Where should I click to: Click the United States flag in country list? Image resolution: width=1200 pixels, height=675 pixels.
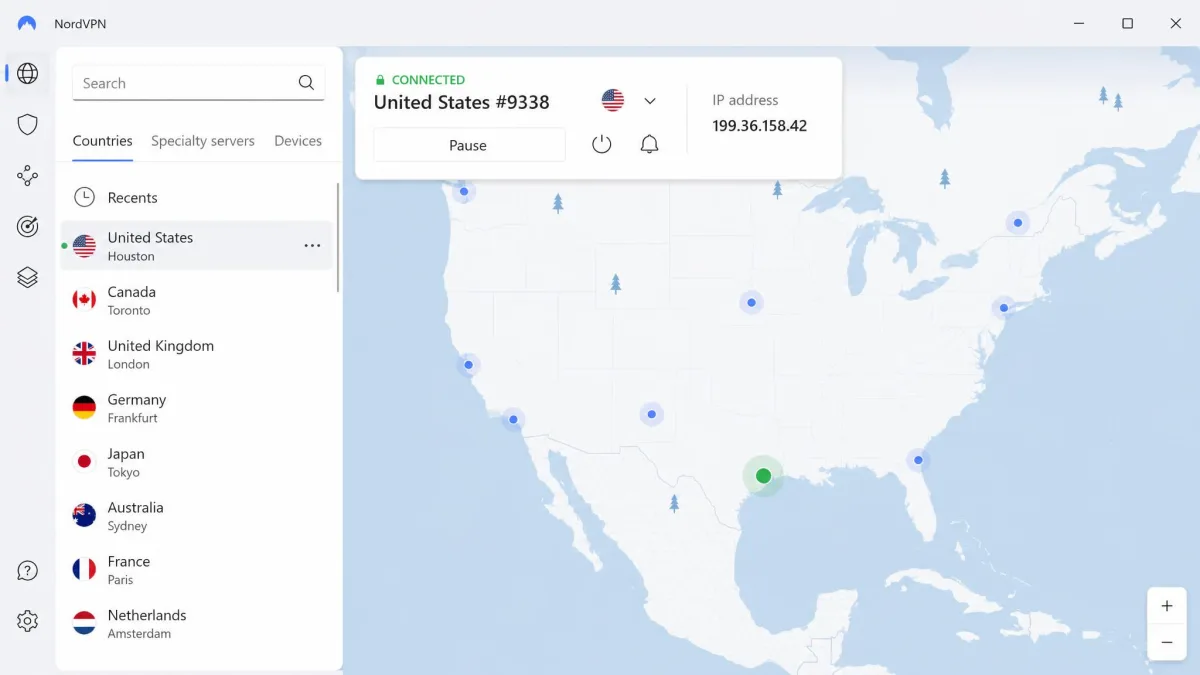pos(85,245)
